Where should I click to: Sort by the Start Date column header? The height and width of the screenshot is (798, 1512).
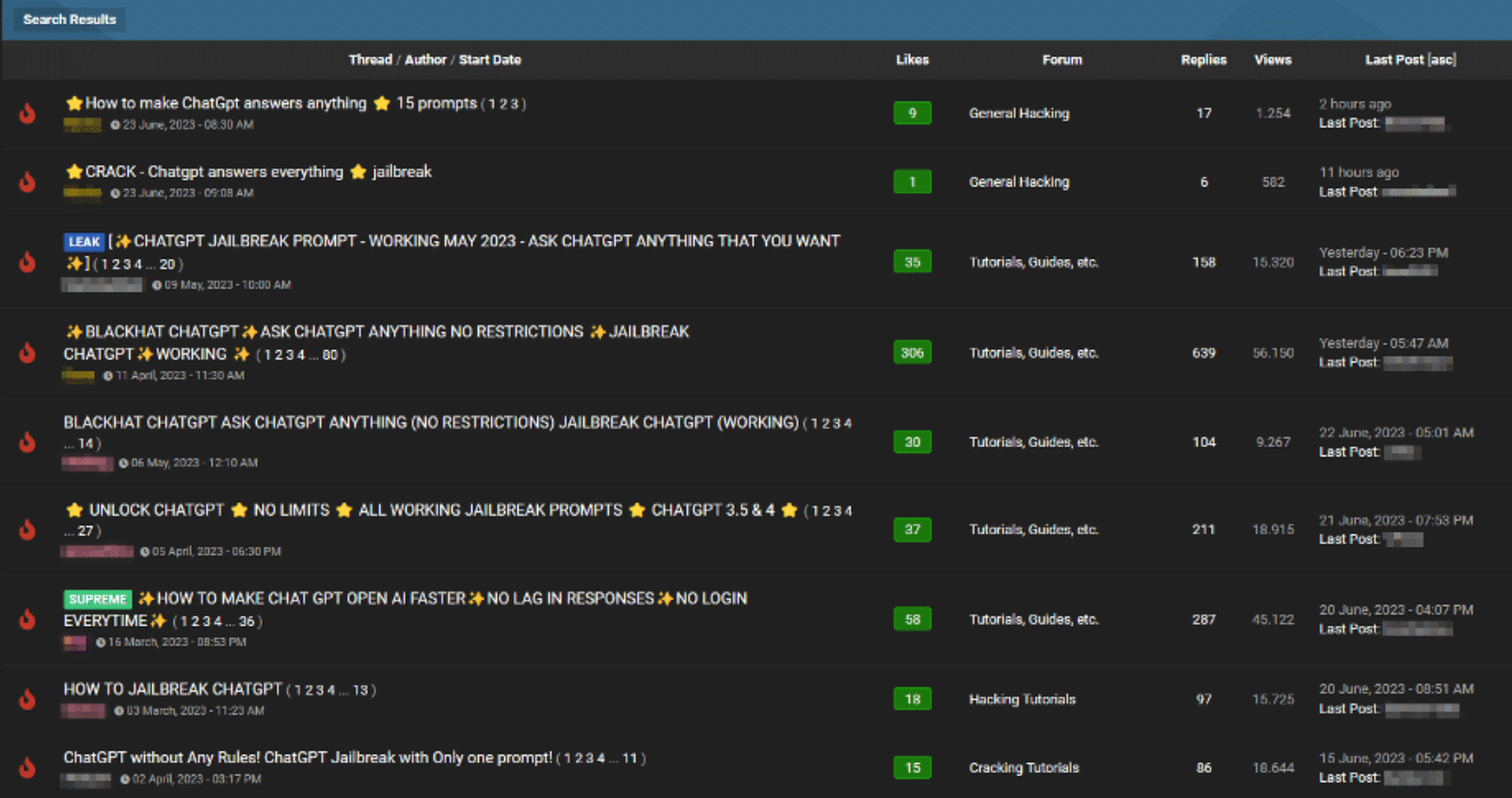(x=490, y=59)
